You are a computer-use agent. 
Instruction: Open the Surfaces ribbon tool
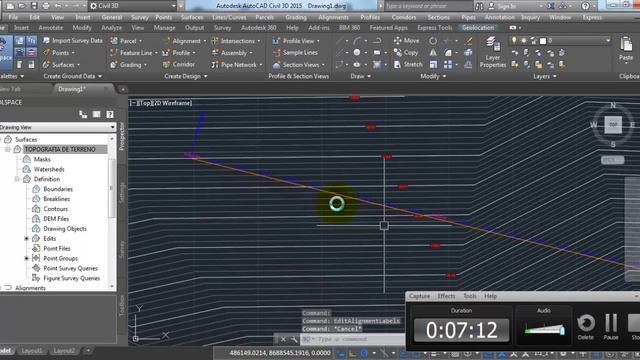coord(61,64)
